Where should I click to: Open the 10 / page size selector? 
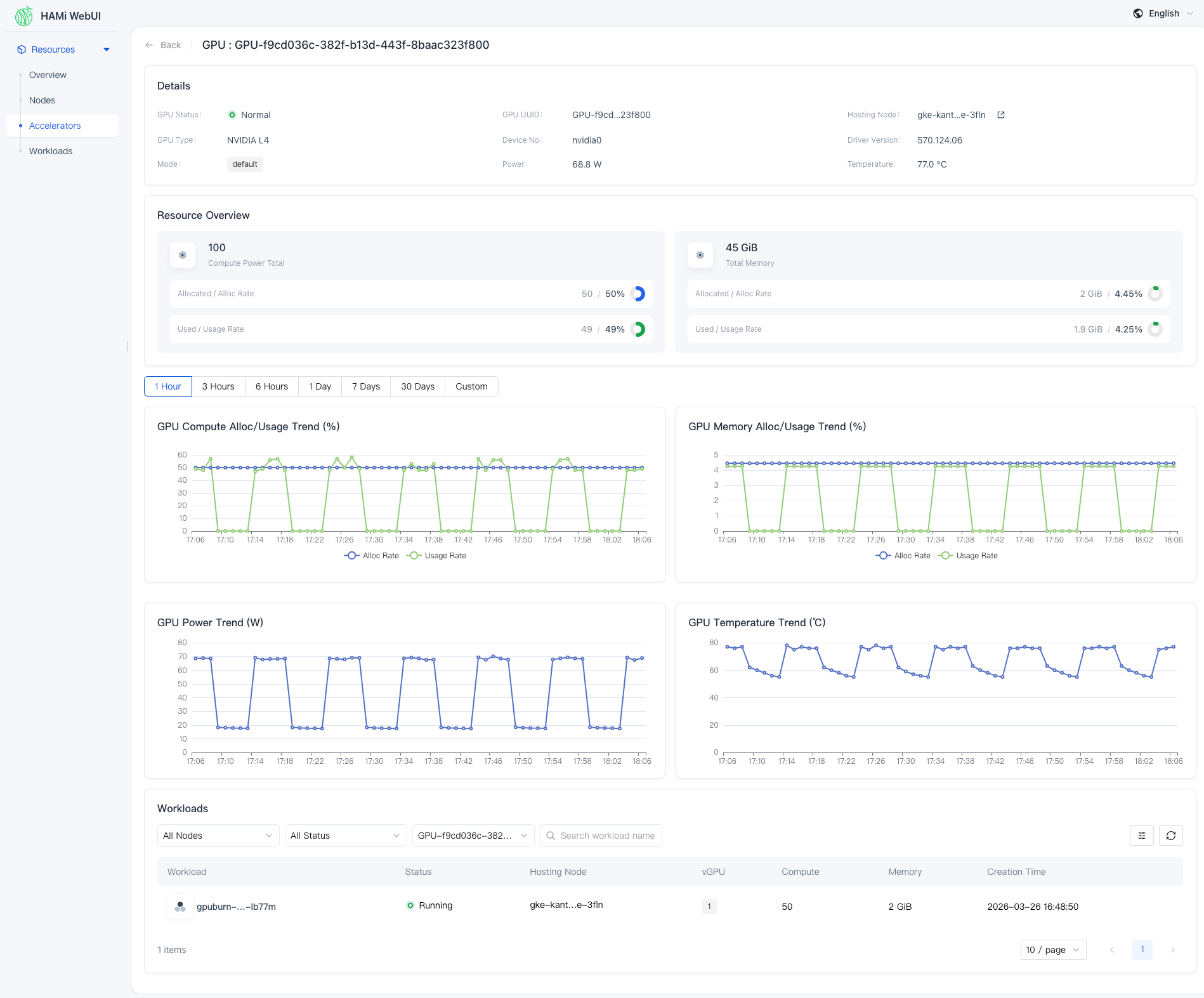1052,950
